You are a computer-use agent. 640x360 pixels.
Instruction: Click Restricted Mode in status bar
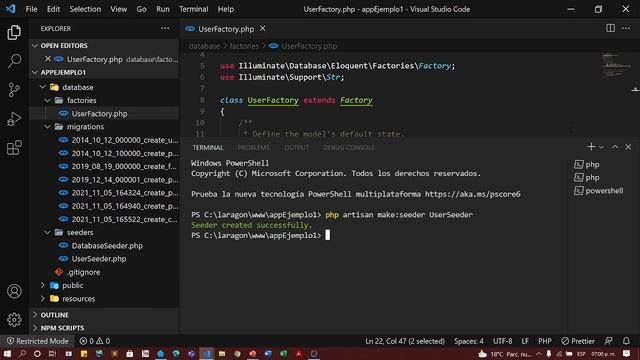pyautogui.click(x=38, y=341)
